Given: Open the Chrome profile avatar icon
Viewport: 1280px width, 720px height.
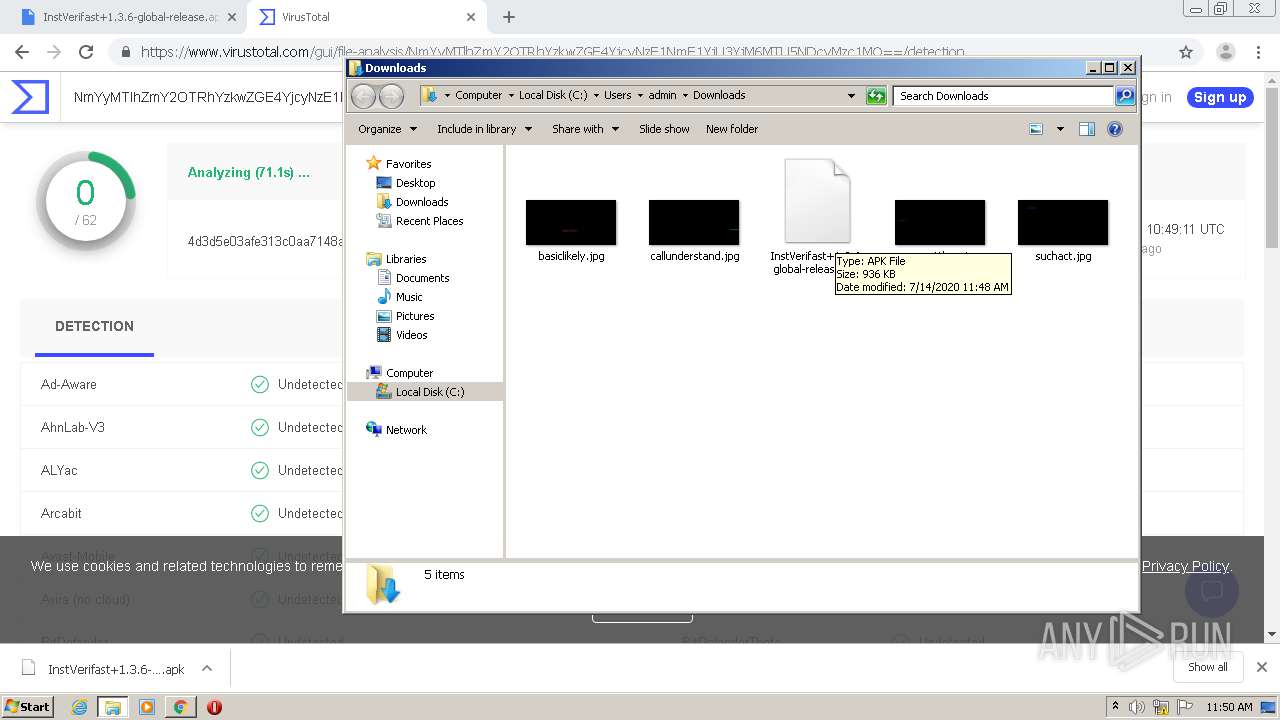Looking at the screenshot, I should [x=1225, y=52].
